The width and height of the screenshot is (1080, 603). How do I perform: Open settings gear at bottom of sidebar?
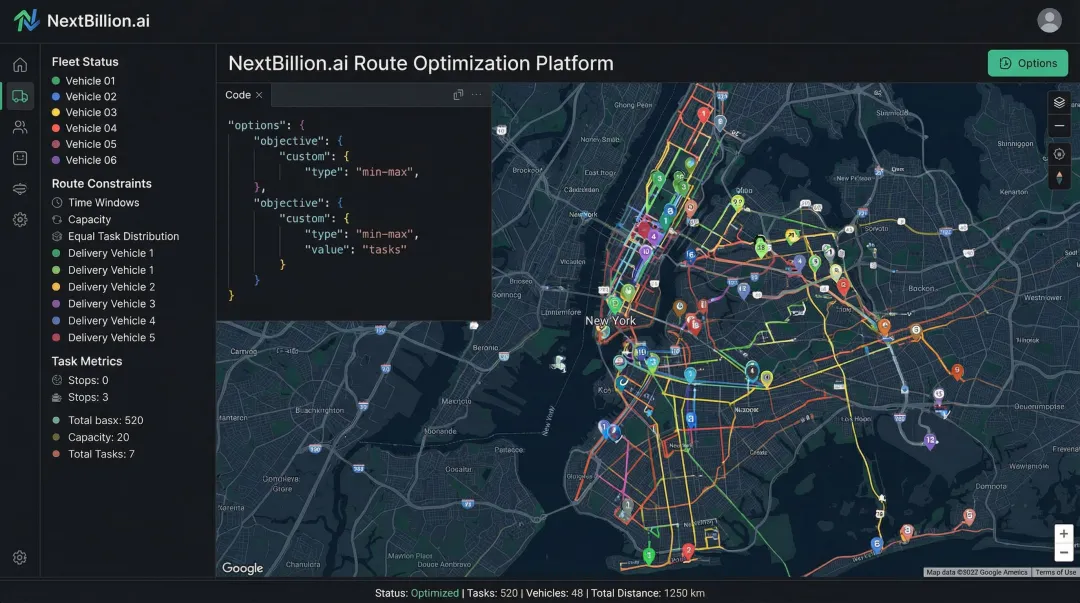tap(19, 557)
